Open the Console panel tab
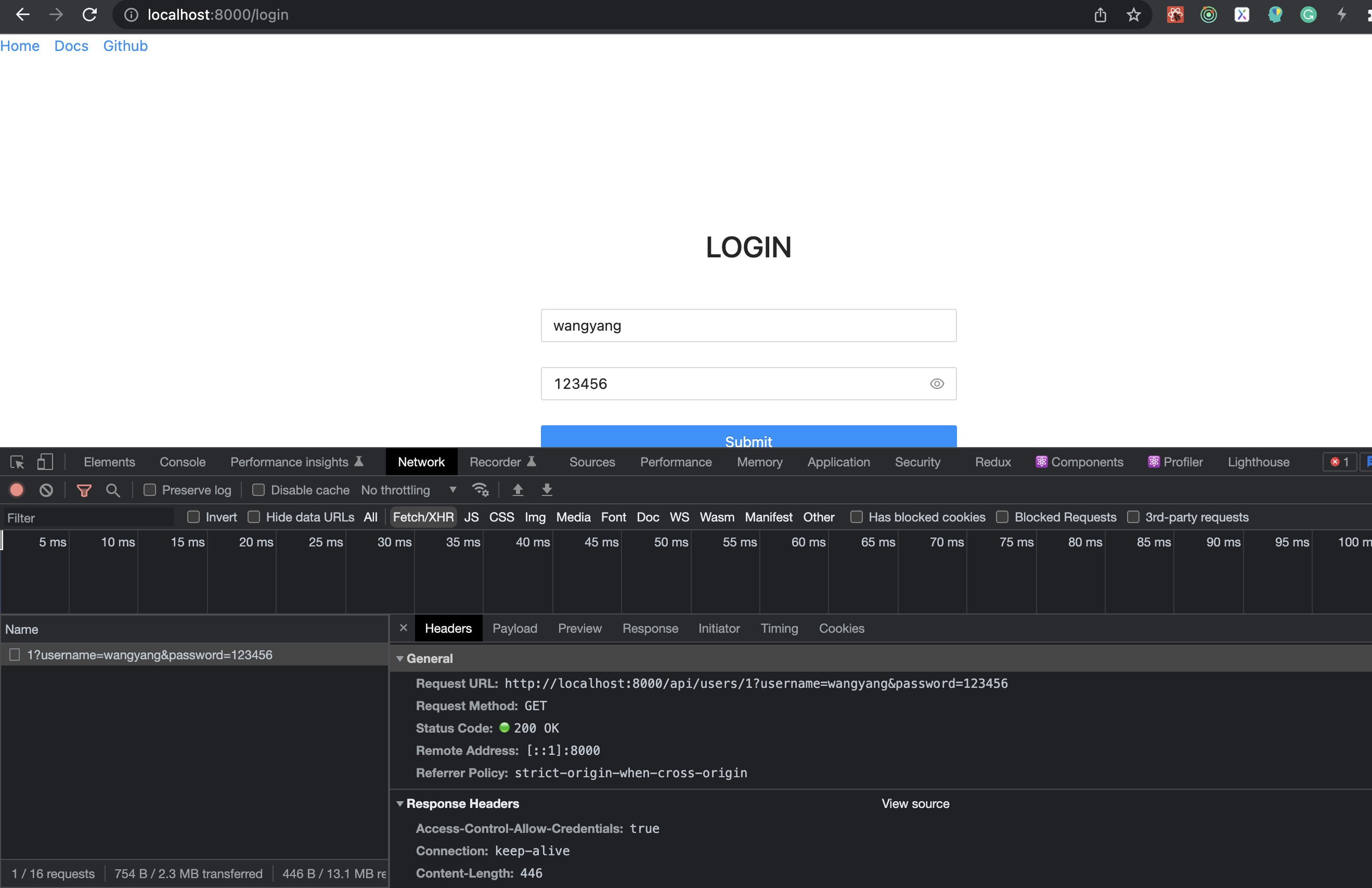 [182, 462]
